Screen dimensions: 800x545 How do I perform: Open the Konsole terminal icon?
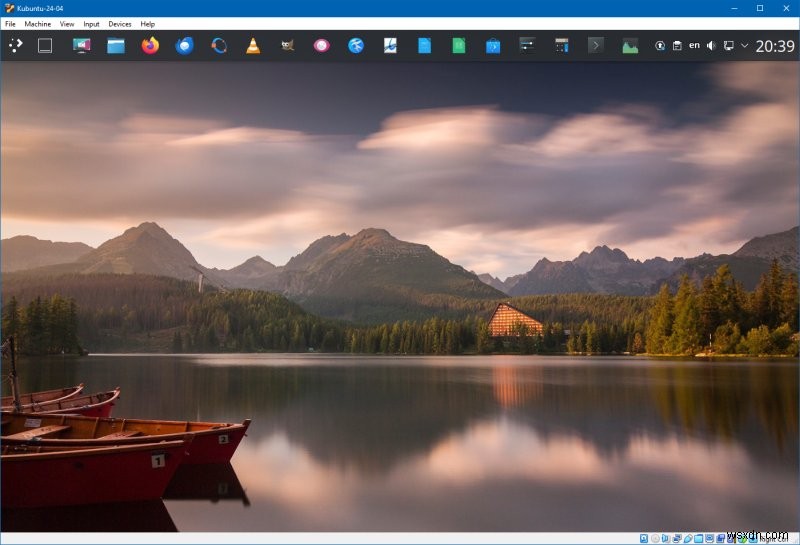(x=595, y=45)
